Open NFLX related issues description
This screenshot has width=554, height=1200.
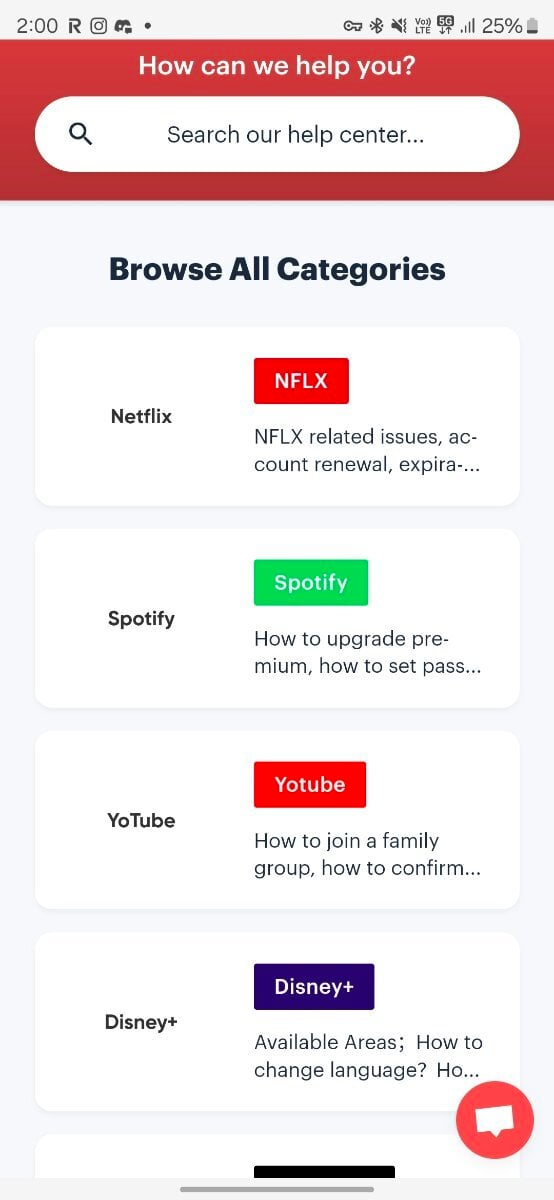click(x=367, y=451)
